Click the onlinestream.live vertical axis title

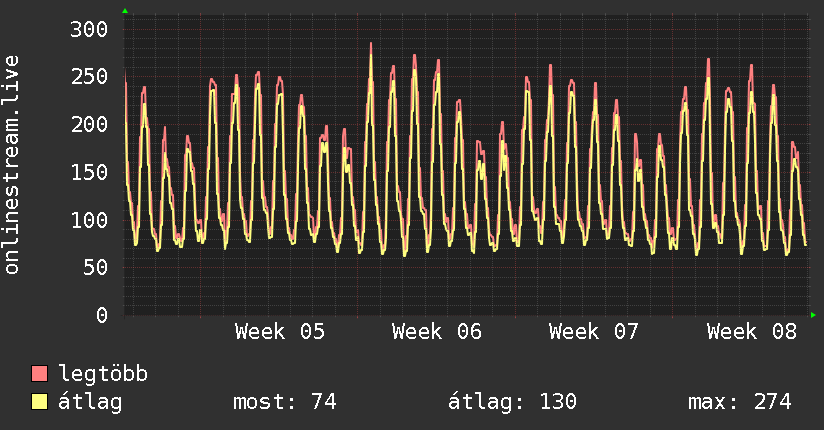click(x=11, y=165)
